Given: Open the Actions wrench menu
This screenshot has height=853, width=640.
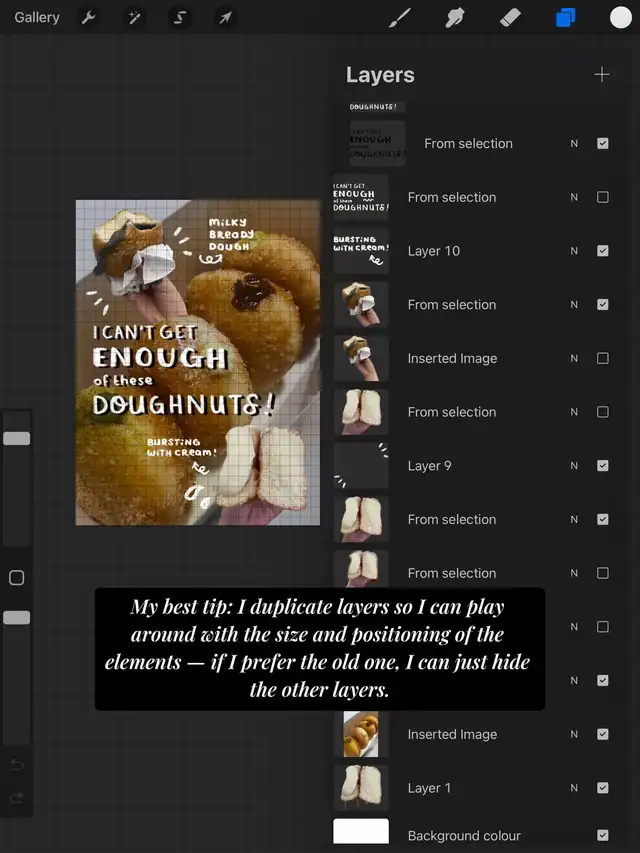Looking at the screenshot, I should (x=88, y=18).
